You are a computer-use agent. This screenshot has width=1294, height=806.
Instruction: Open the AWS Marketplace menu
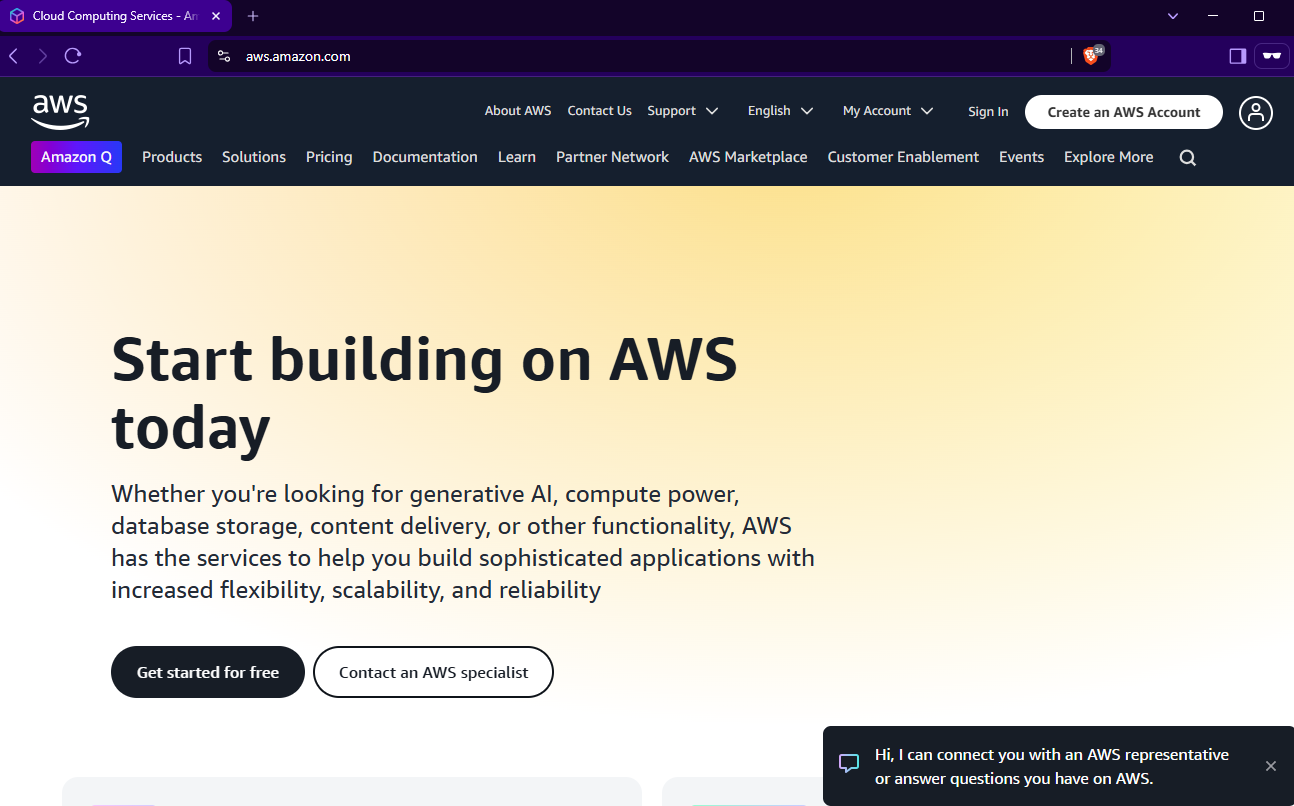click(748, 157)
